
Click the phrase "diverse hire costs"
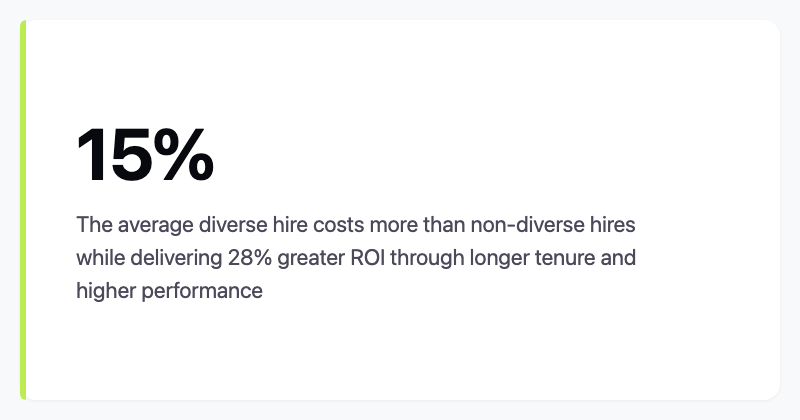tap(260, 223)
